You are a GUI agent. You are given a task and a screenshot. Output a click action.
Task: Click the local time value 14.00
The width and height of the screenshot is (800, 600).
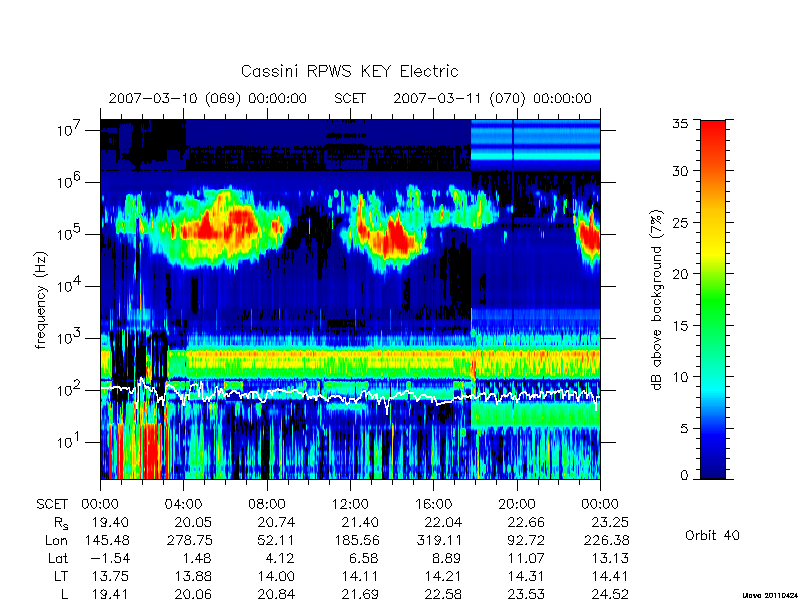click(x=276, y=576)
